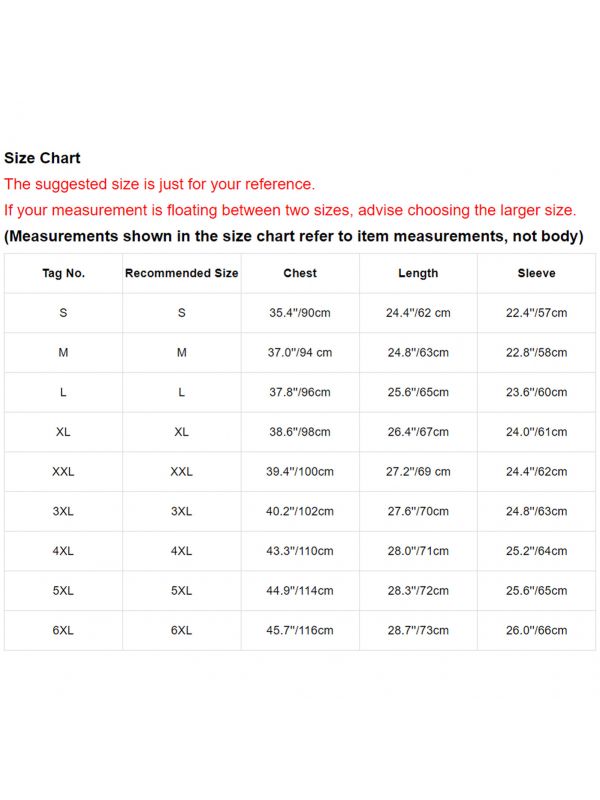Select the 3XL chest value 40.2"/102cm
The height and width of the screenshot is (800, 600).
tap(300, 511)
